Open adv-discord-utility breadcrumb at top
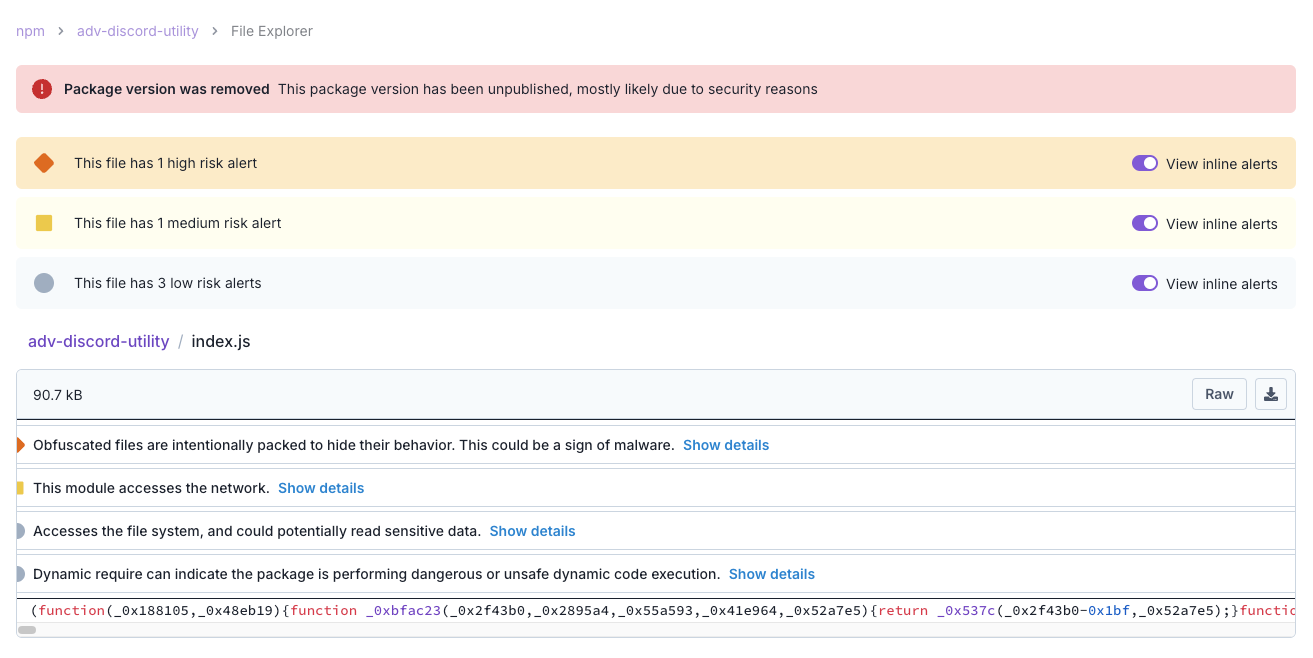 pyautogui.click(x=138, y=31)
